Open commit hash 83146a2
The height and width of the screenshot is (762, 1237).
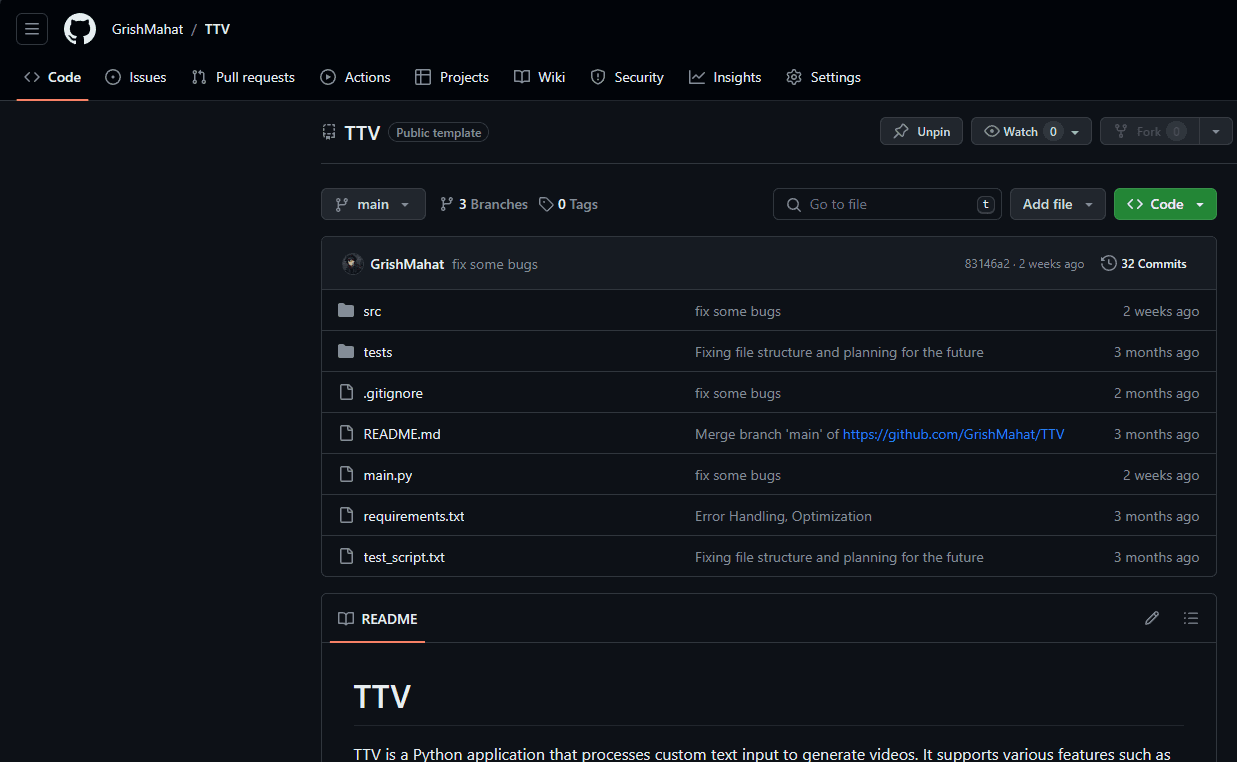[x=987, y=264]
